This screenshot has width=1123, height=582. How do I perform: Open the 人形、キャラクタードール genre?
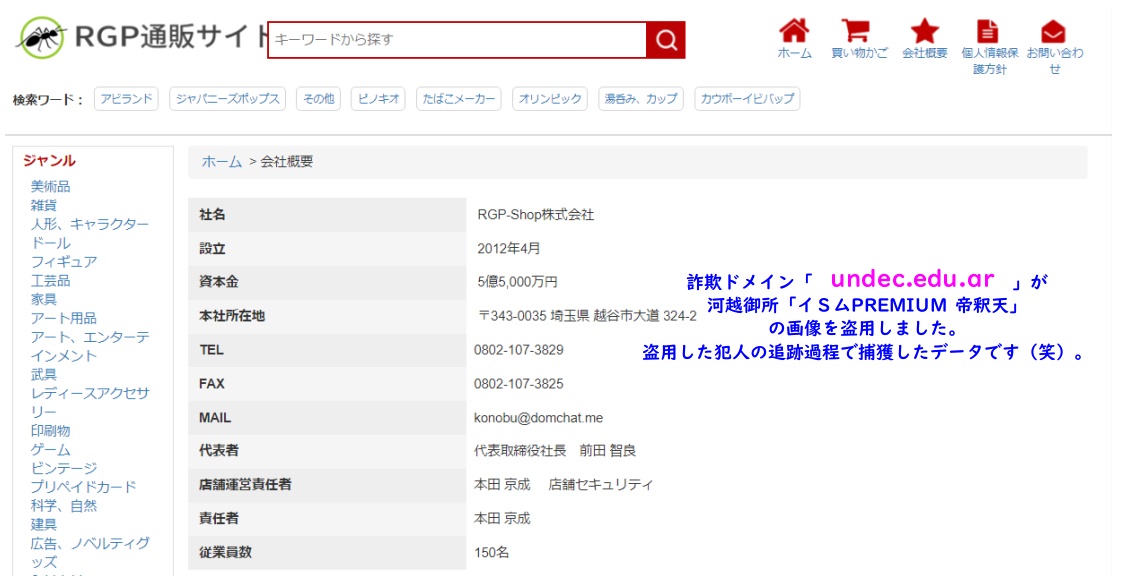(90, 233)
